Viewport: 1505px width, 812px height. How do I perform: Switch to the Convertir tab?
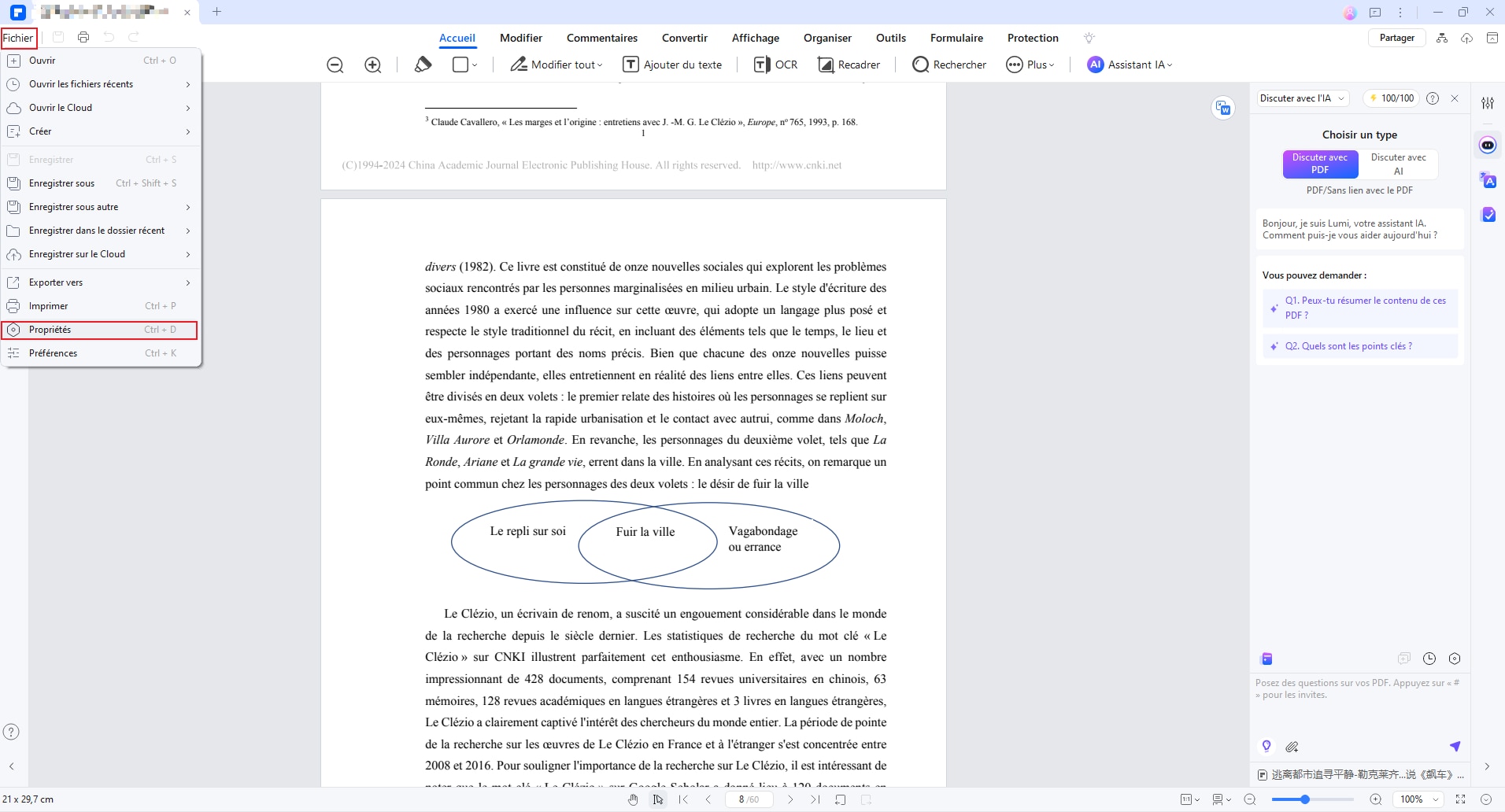pos(685,38)
